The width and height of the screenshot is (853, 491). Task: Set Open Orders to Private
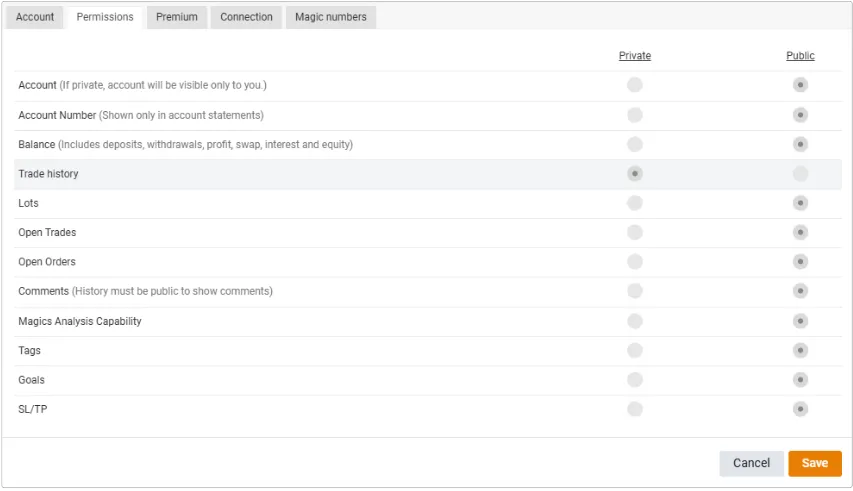[635, 262]
